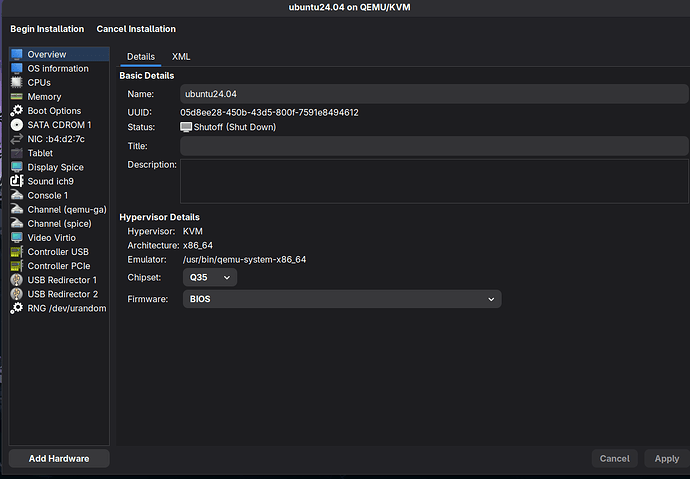Select Overview label in hardware list
690x479 pixels.
(x=47, y=55)
